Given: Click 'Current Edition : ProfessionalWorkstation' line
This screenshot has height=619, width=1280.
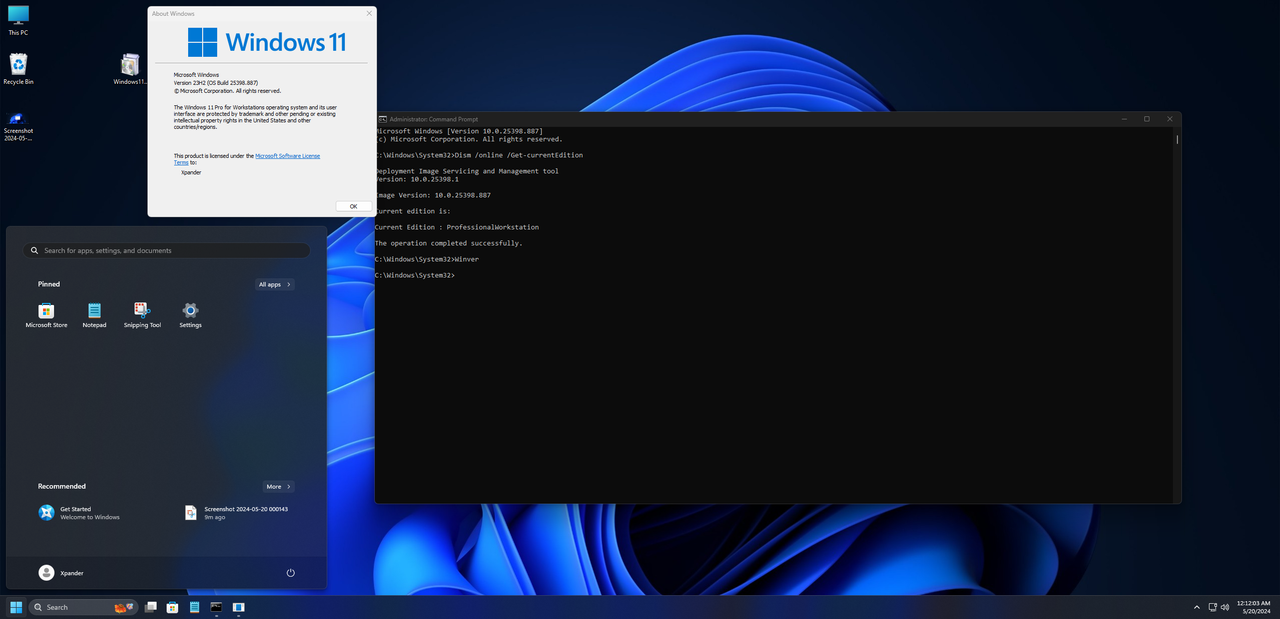Looking at the screenshot, I should [x=457, y=227].
